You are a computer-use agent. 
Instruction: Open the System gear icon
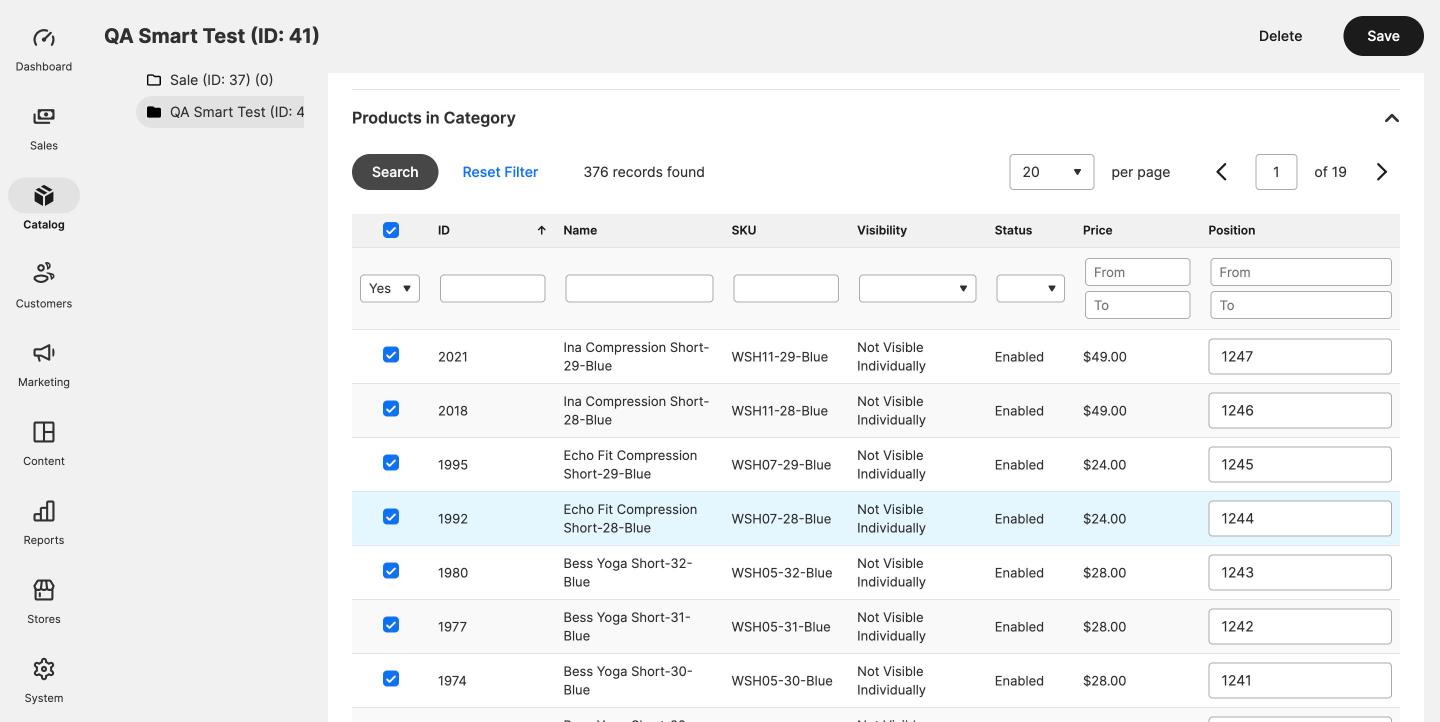[x=44, y=669]
